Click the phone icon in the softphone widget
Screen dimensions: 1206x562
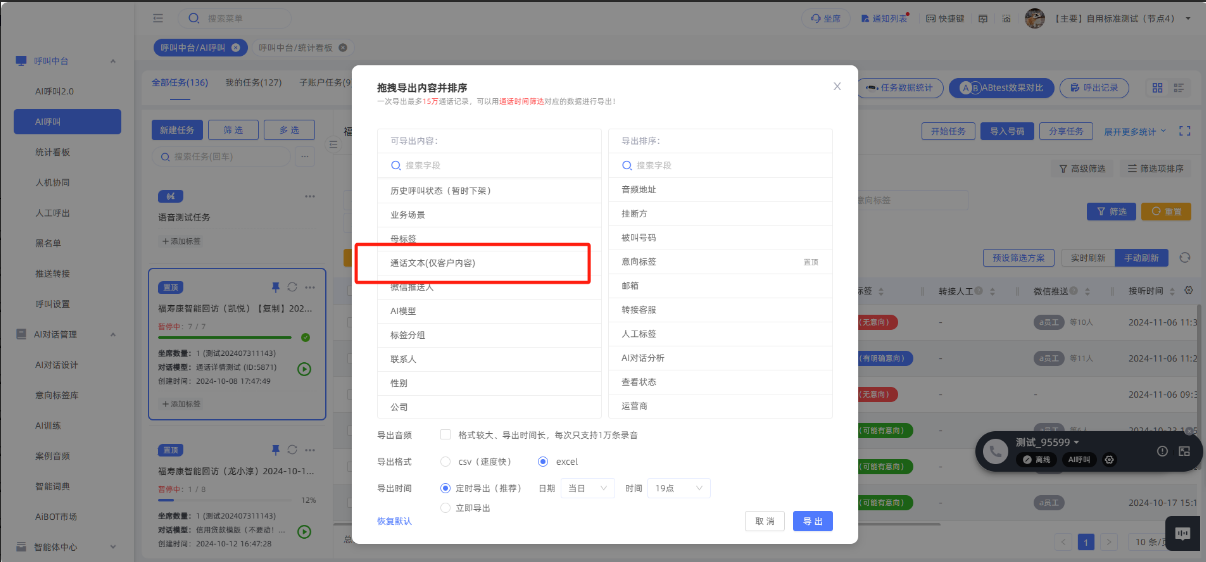(995, 452)
